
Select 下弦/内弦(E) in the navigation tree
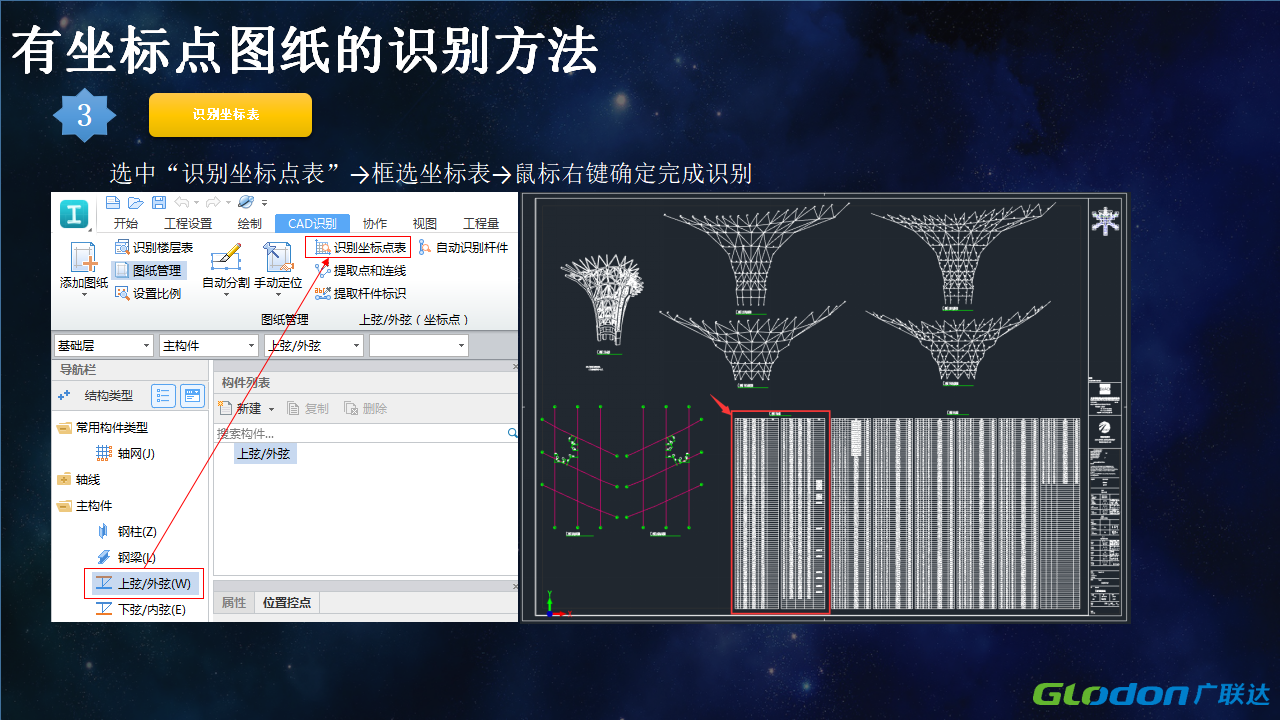pos(141,609)
